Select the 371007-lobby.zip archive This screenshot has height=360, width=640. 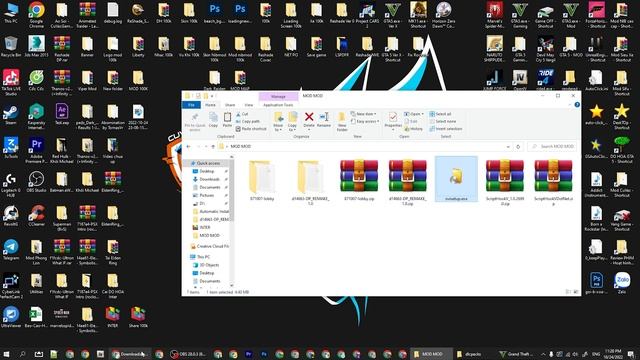pyautogui.click(x=359, y=179)
